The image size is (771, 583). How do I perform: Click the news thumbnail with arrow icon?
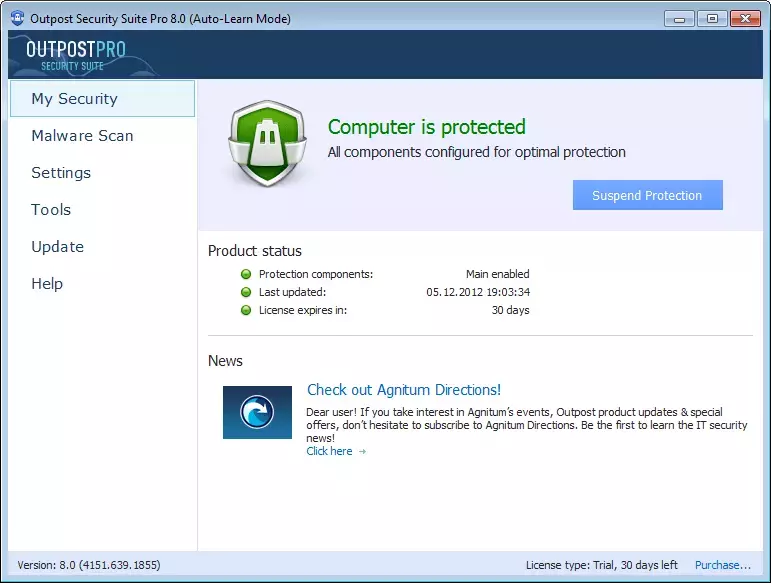pyautogui.click(x=257, y=412)
